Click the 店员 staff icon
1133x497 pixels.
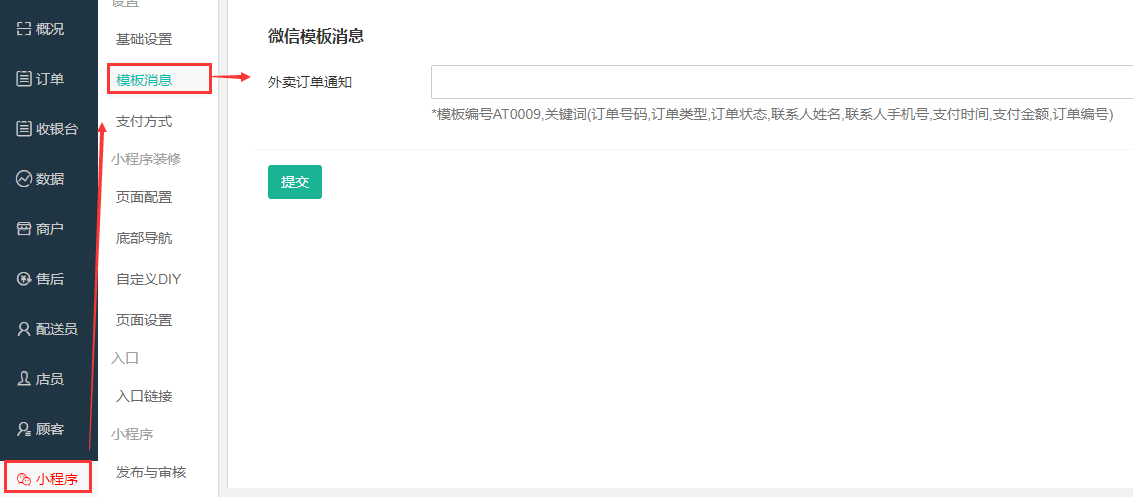(x=24, y=379)
